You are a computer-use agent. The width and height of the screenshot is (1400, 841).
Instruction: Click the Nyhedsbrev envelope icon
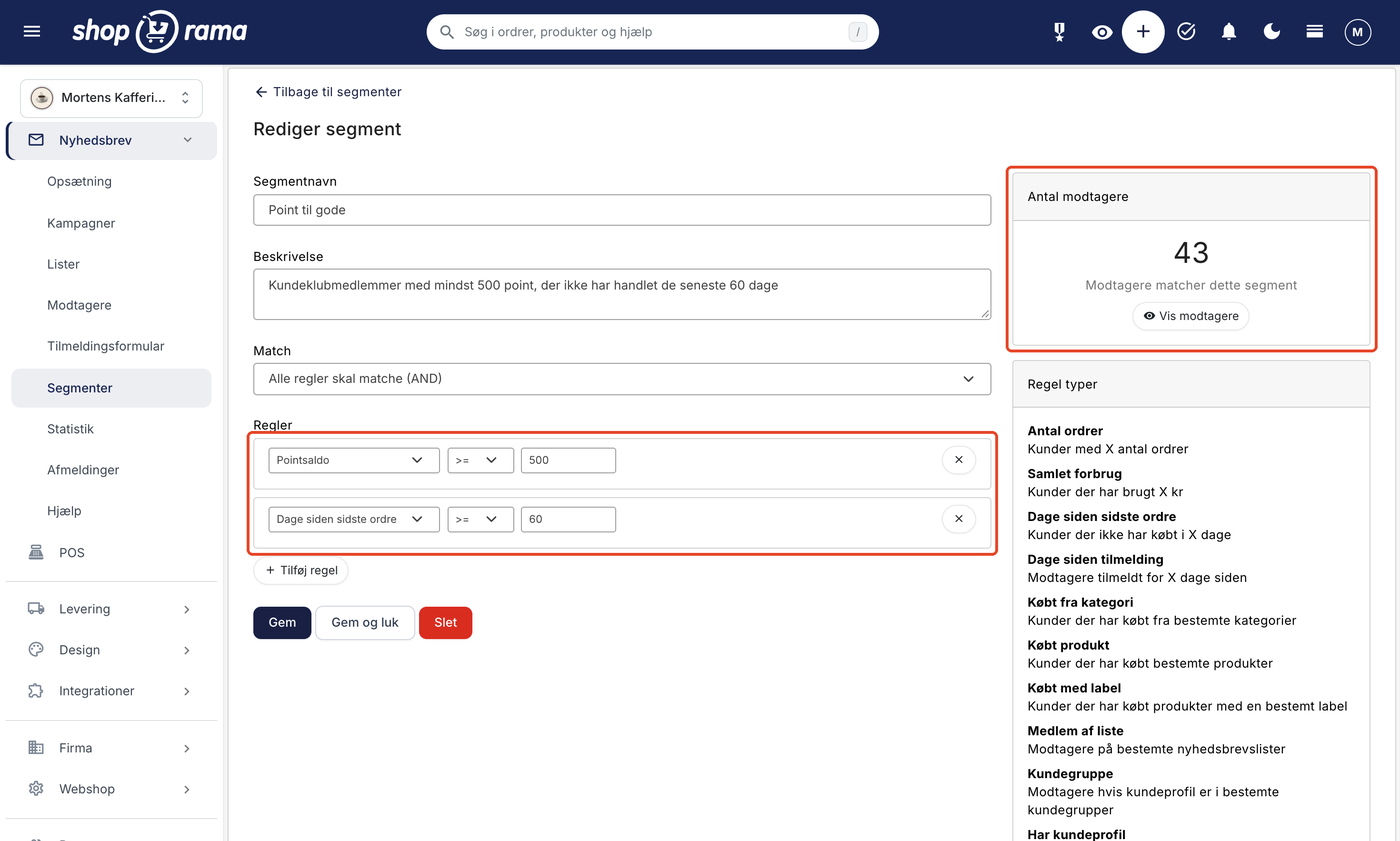click(x=36, y=140)
